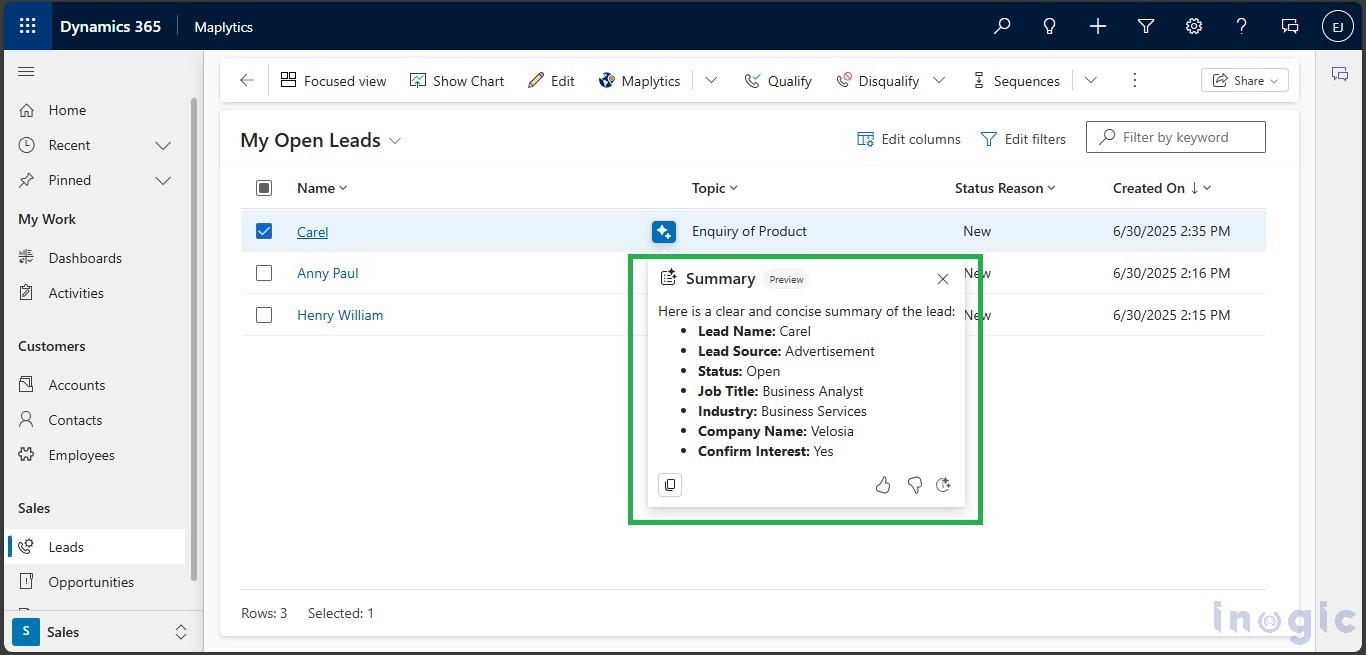Click the regenerate summary icon

943,485
